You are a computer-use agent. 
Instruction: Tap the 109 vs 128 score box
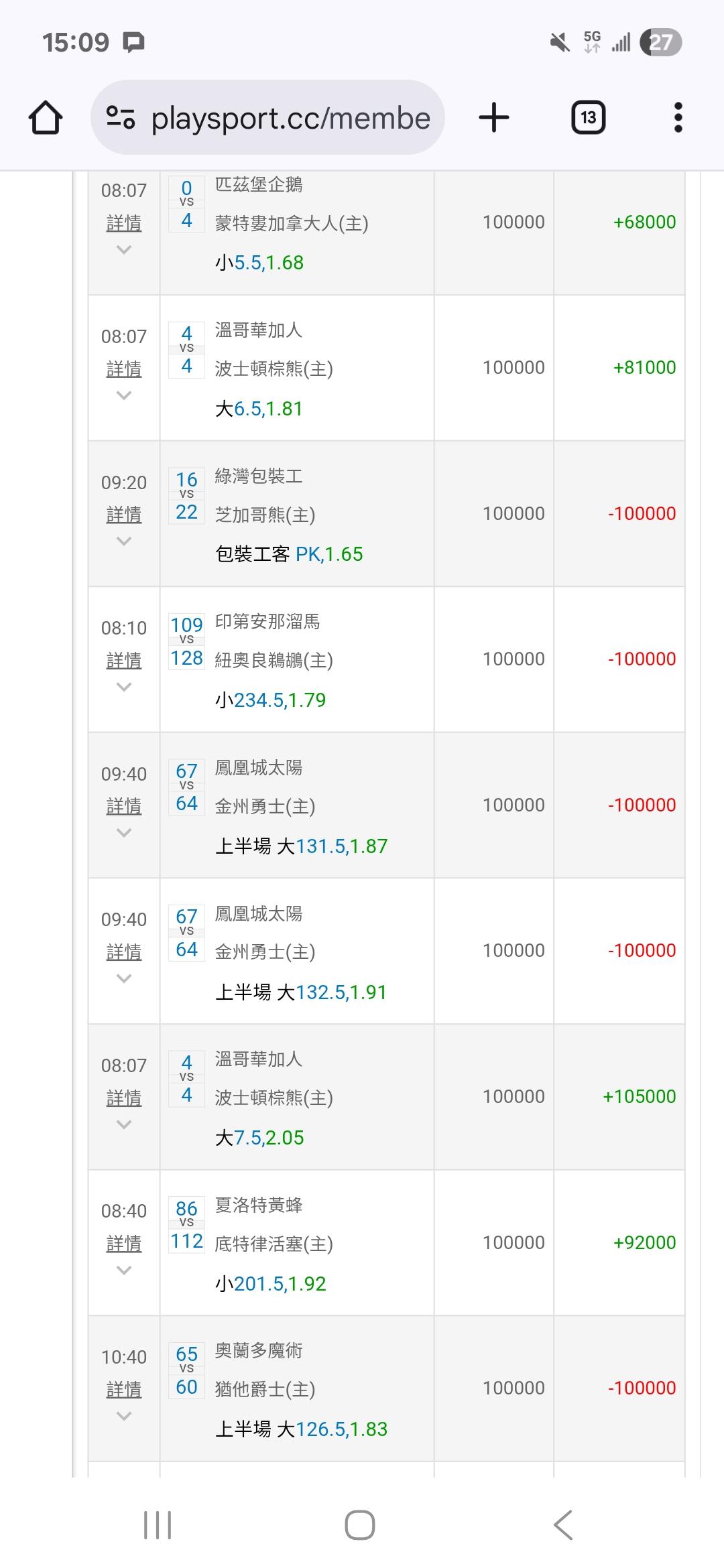pyautogui.click(x=186, y=642)
